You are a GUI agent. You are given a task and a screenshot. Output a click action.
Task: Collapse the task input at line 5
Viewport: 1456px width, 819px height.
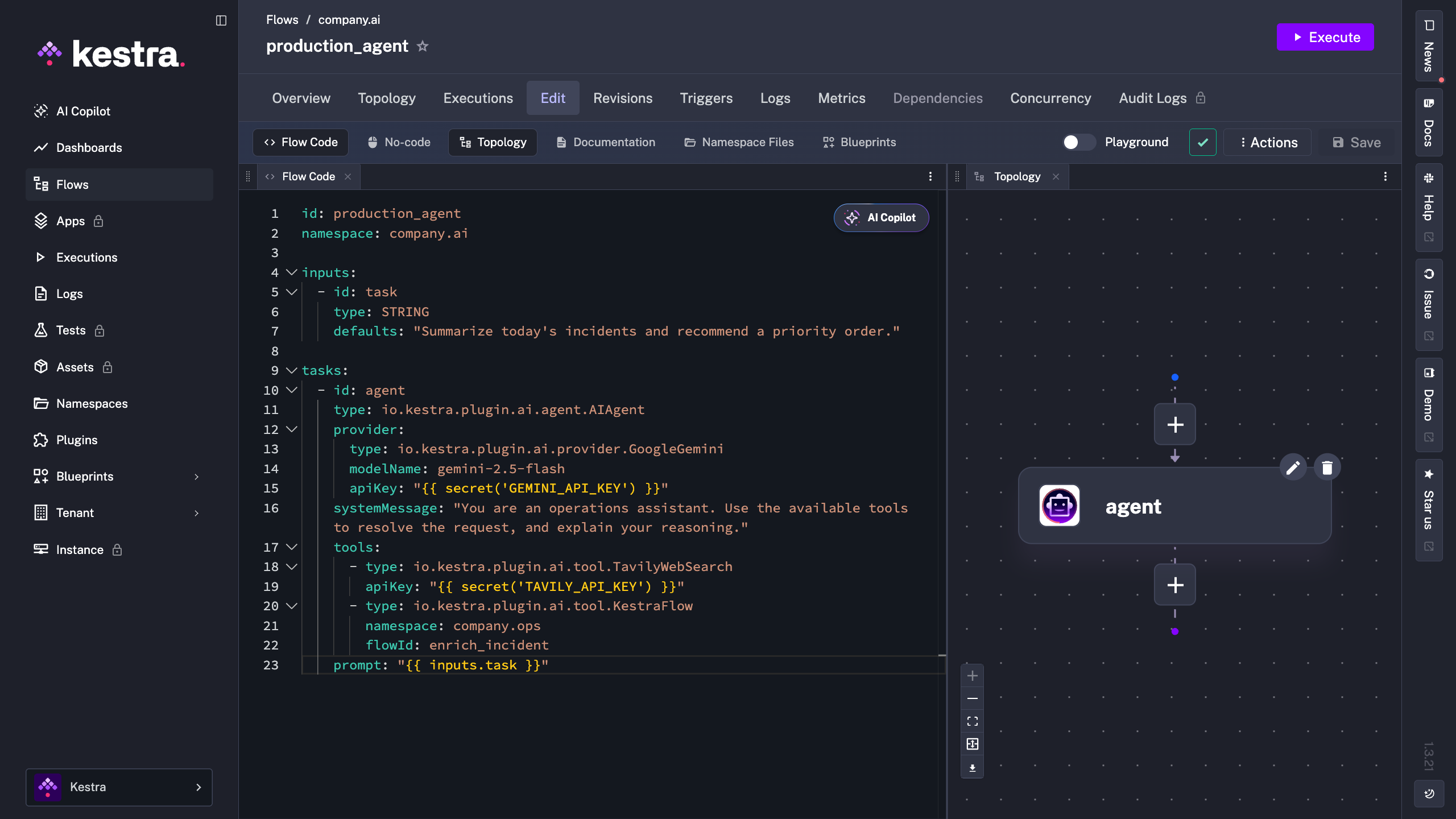point(292,292)
